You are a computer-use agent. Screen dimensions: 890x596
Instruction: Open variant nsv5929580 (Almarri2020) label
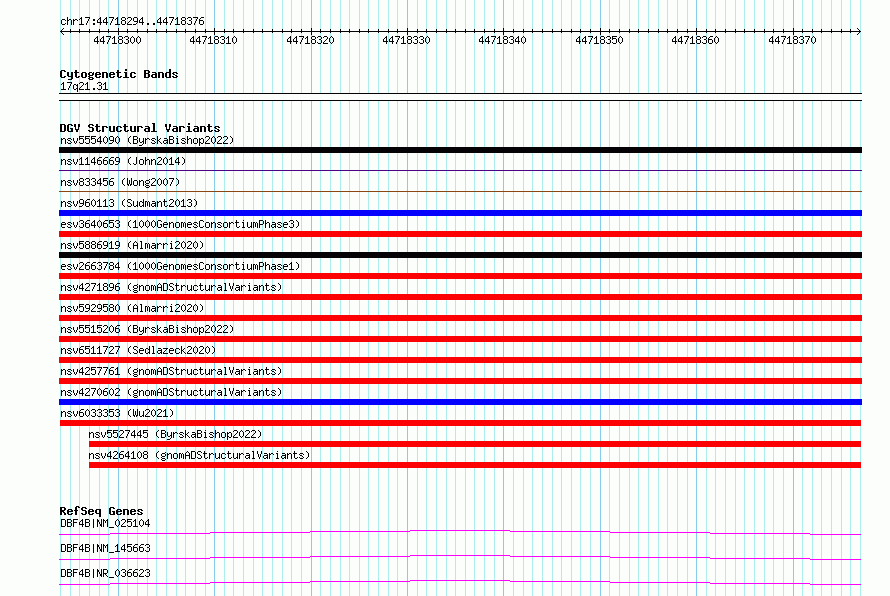point(132,308)
